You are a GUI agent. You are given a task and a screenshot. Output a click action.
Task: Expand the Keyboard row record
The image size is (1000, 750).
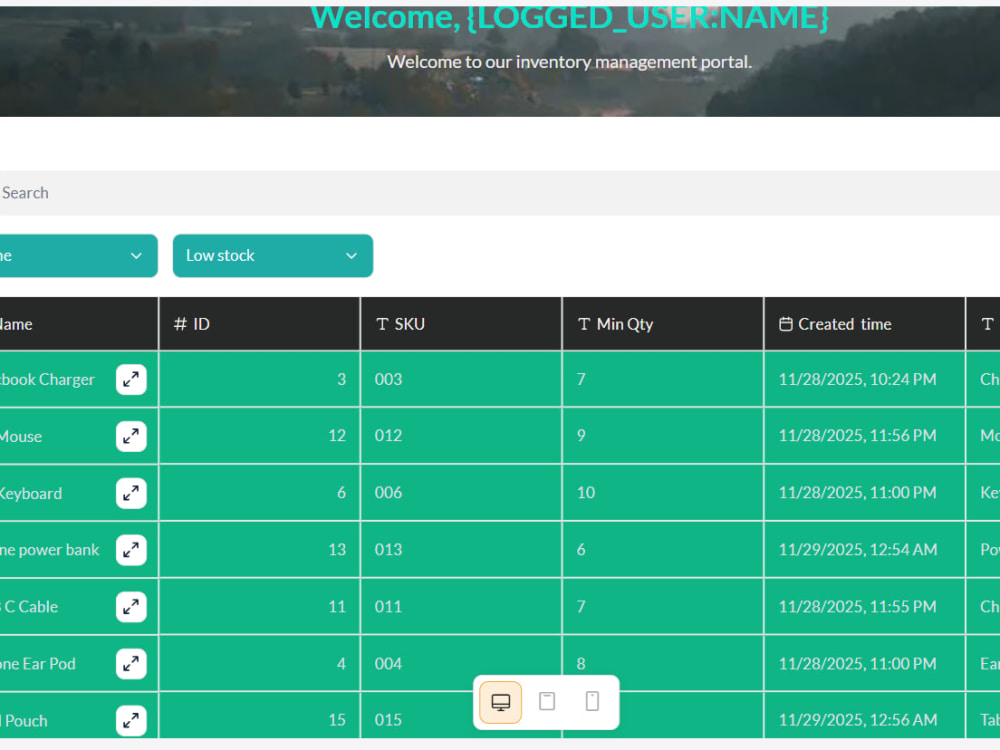pyautogui.click(x=131, y=493)
